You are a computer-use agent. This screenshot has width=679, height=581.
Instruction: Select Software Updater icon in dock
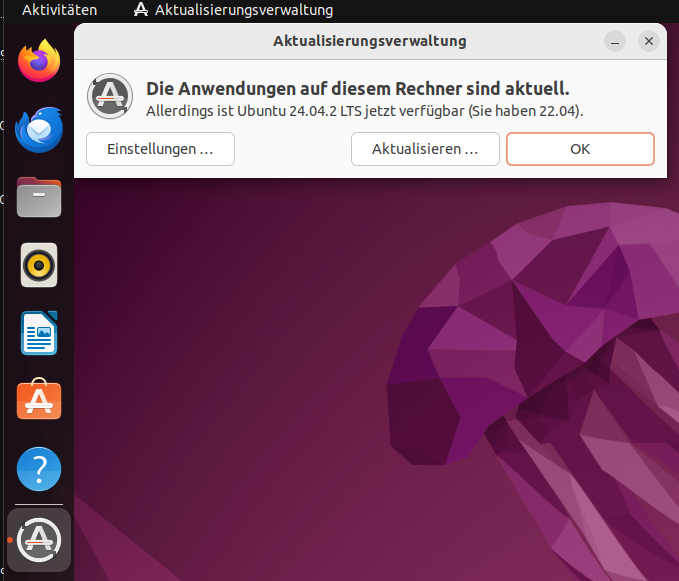pos(39,540)
